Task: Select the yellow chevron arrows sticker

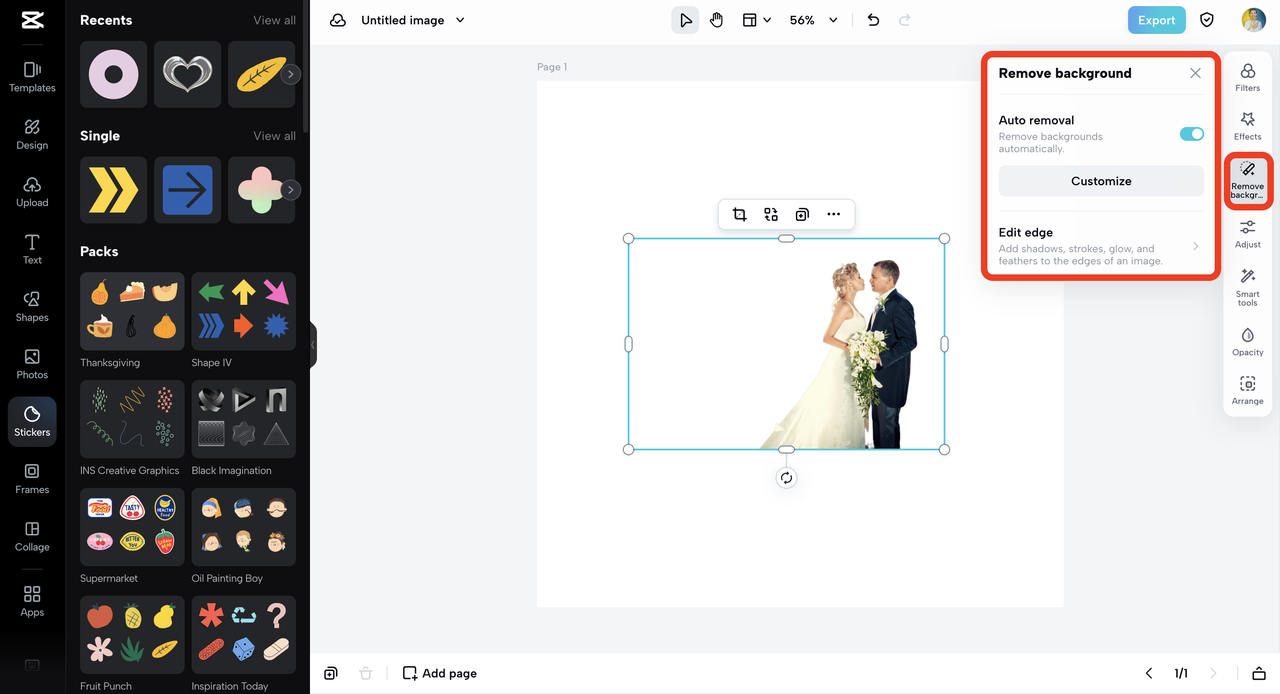Action: [x=113, y=190]
